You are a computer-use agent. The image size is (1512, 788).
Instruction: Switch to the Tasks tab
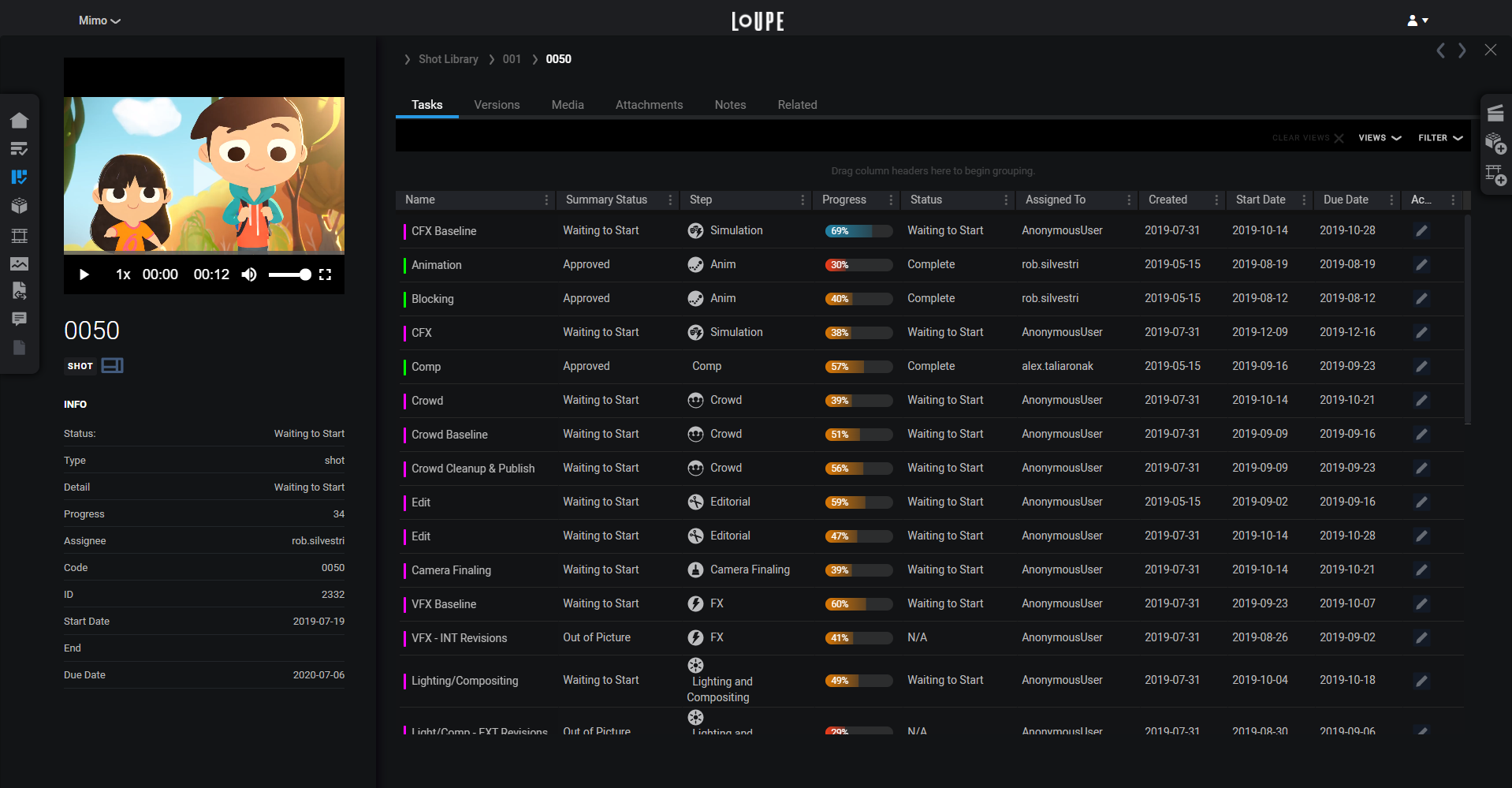(426, 105)
